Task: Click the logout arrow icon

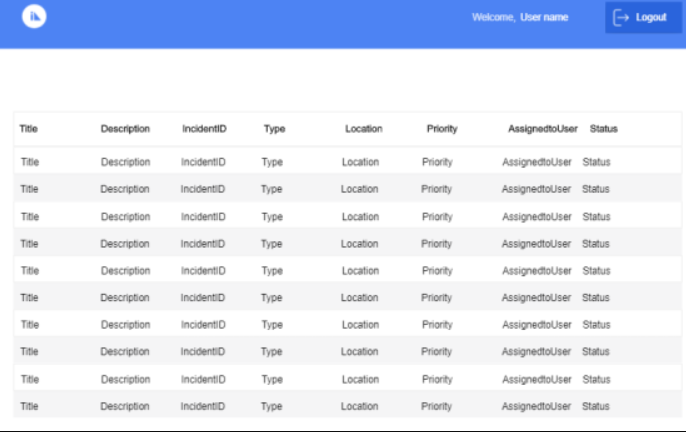Action: tap(621, 17)
